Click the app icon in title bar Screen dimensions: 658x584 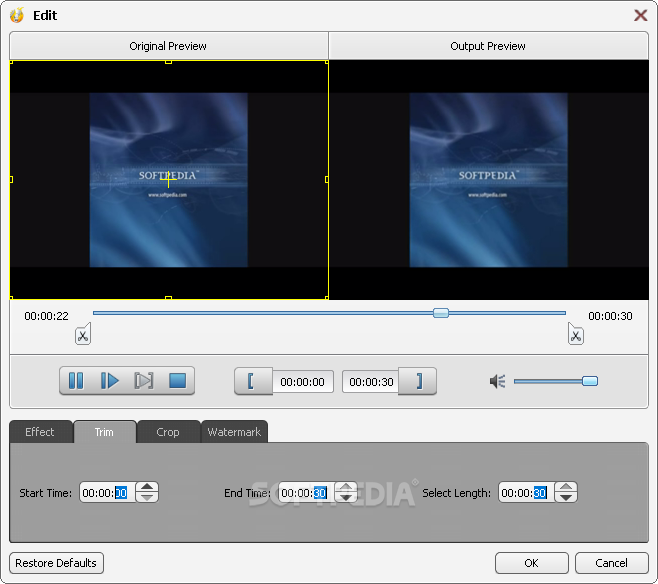tap(17, 16)
